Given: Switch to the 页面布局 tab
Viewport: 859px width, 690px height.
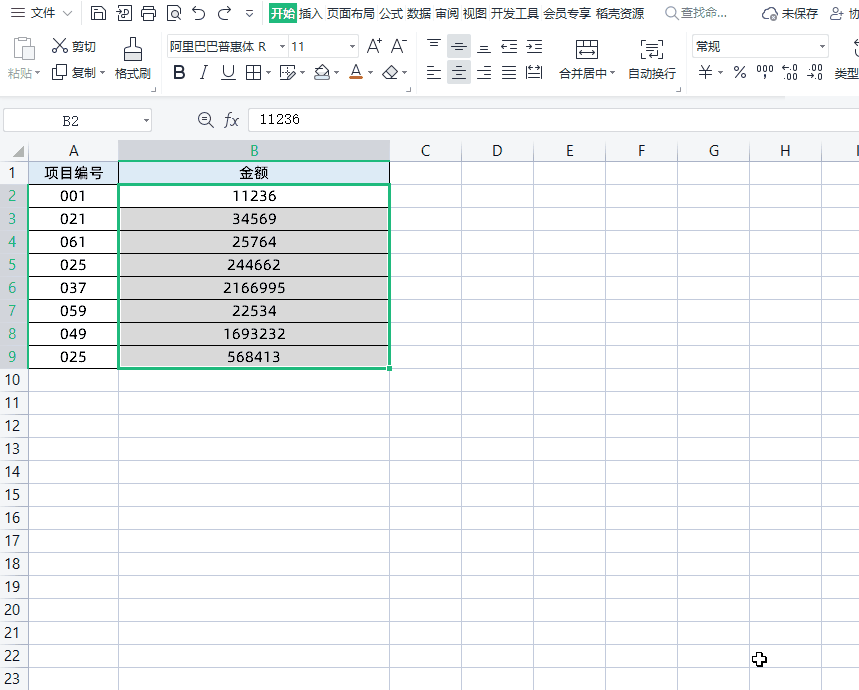Looking at the screenshot, I should 351,13.
